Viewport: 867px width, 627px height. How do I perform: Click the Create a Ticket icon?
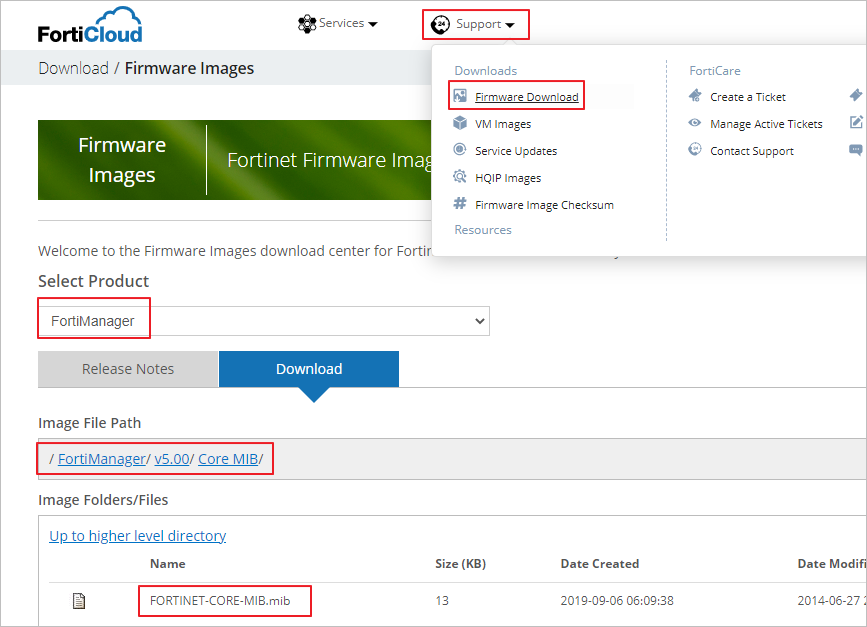tap(695, 96)
